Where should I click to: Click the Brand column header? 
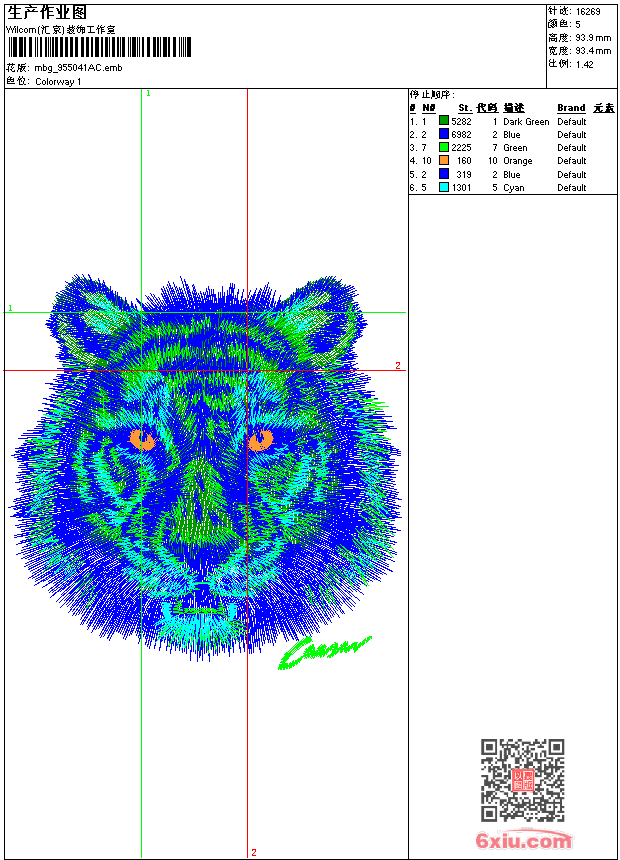point(571,108)
